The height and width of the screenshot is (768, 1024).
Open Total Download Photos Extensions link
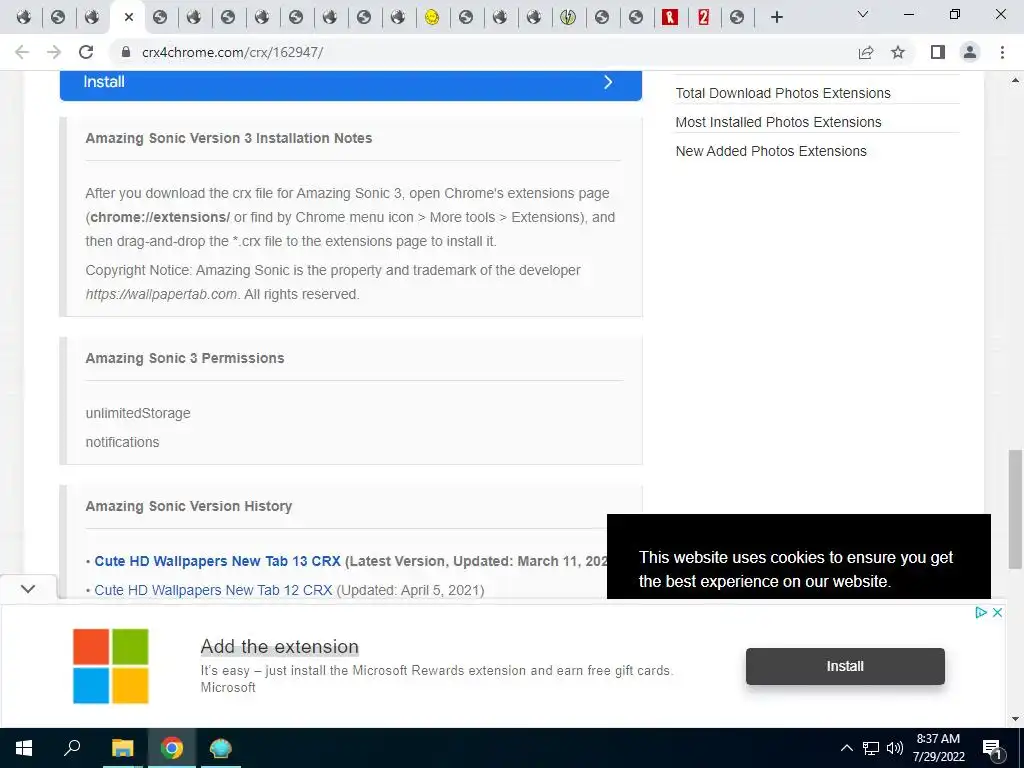782,93
